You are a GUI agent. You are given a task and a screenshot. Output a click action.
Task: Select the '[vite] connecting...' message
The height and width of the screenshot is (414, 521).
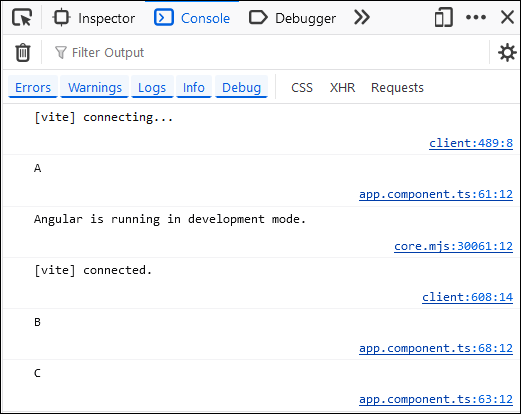tap(103, 117)
